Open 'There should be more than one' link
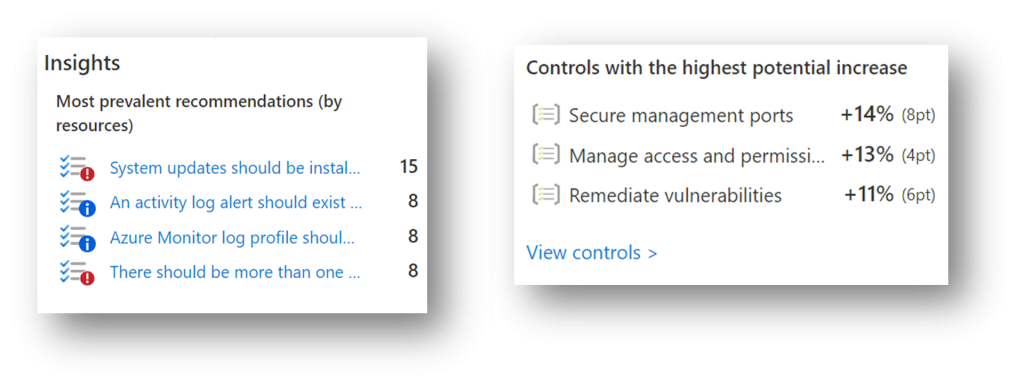 234,272
